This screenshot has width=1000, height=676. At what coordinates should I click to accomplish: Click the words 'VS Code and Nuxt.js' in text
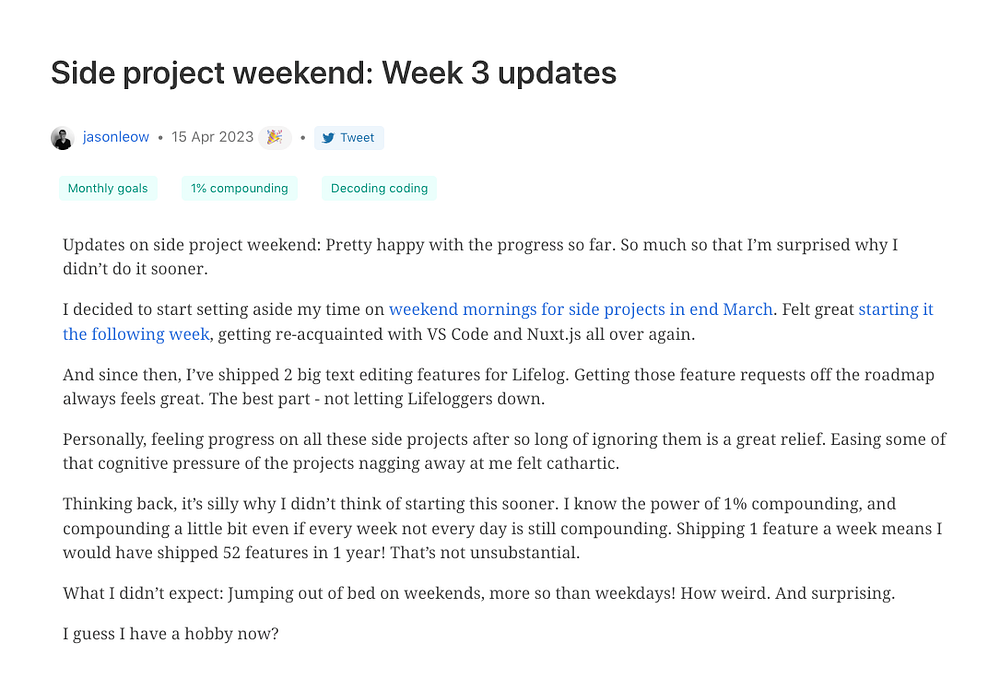(x=504, y=334)
